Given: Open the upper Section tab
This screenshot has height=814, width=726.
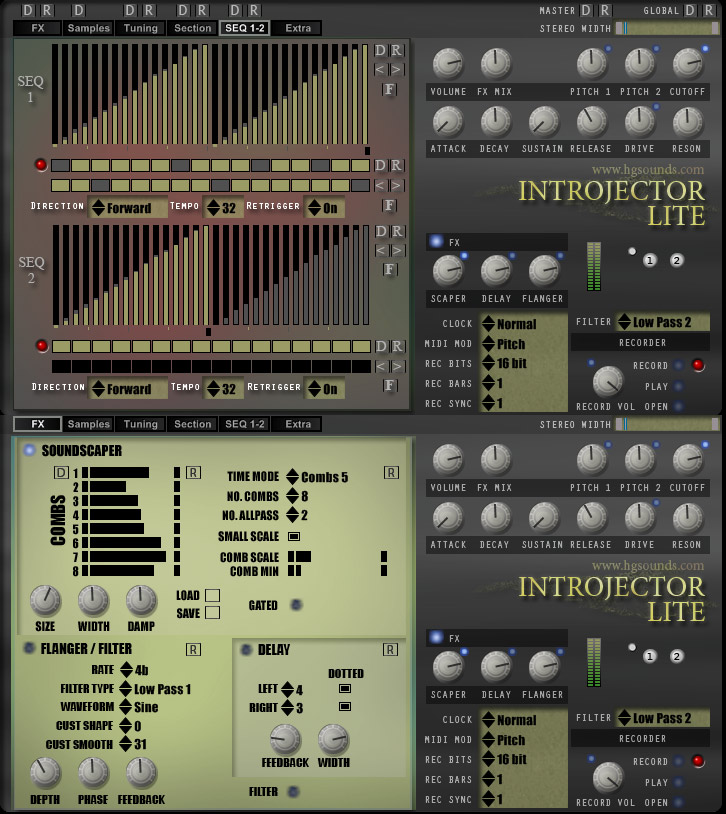Looking at the screenshot, I should coord(192,28).
